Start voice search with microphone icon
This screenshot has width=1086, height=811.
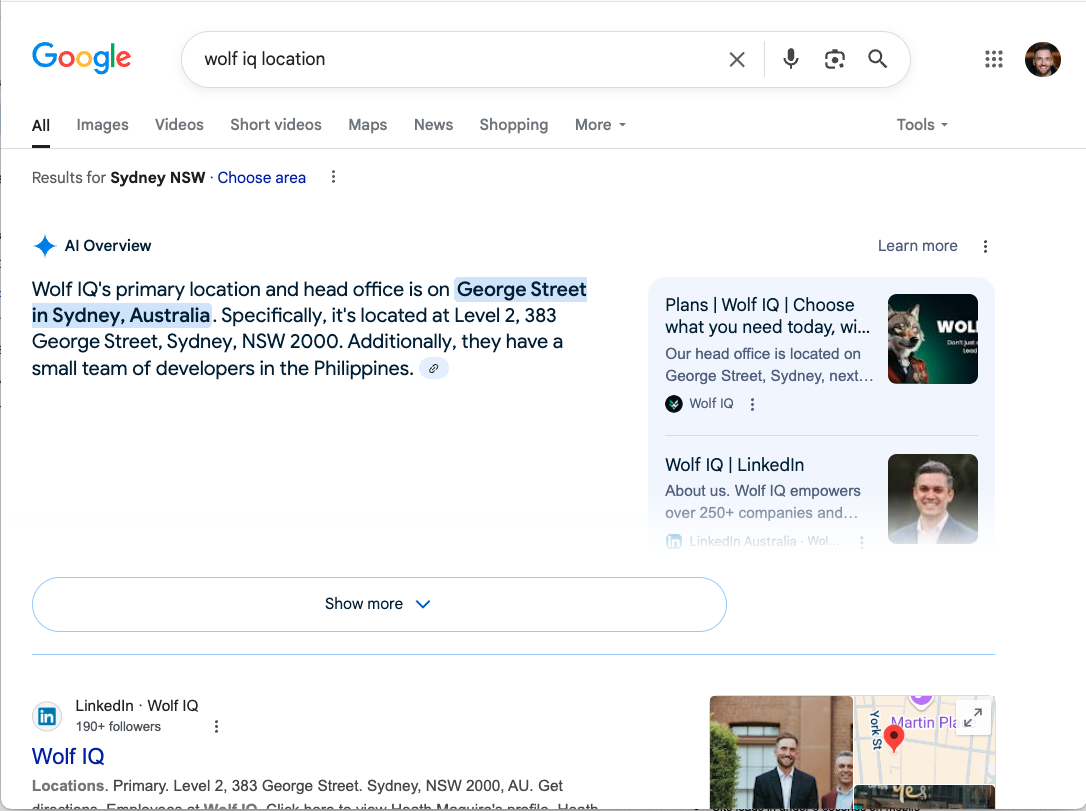[x=790, y=59]
